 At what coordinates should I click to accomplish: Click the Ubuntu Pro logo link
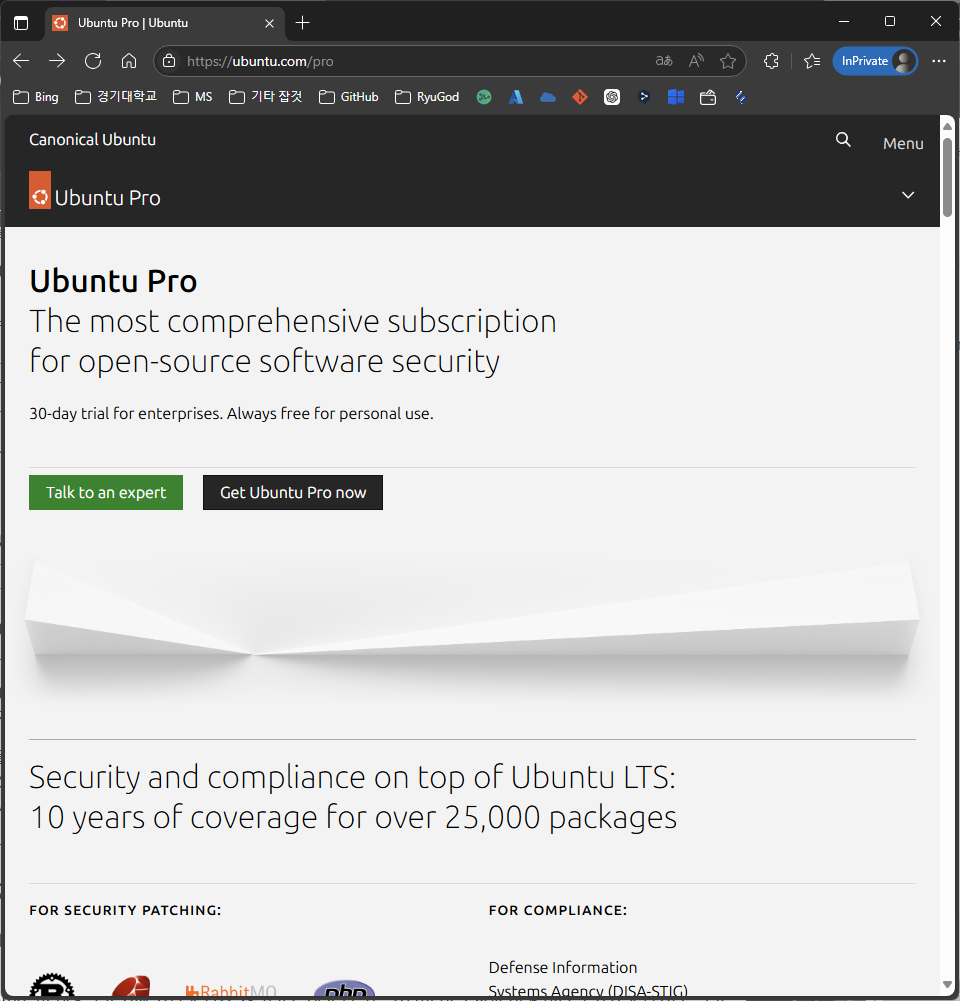pyautogui.click(x=94, y=192)
